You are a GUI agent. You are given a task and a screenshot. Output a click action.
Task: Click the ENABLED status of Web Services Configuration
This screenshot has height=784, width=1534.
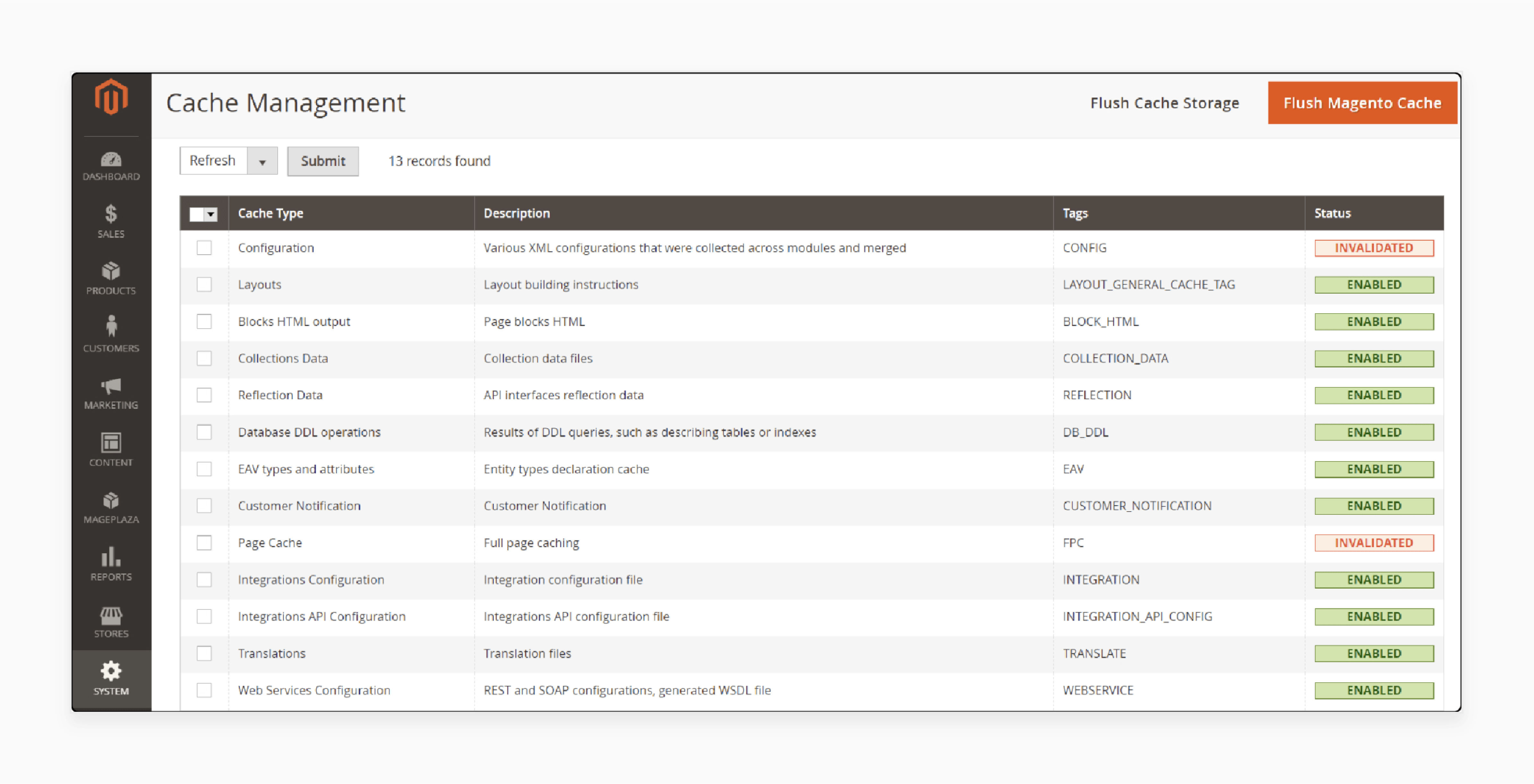[1374, 690]
